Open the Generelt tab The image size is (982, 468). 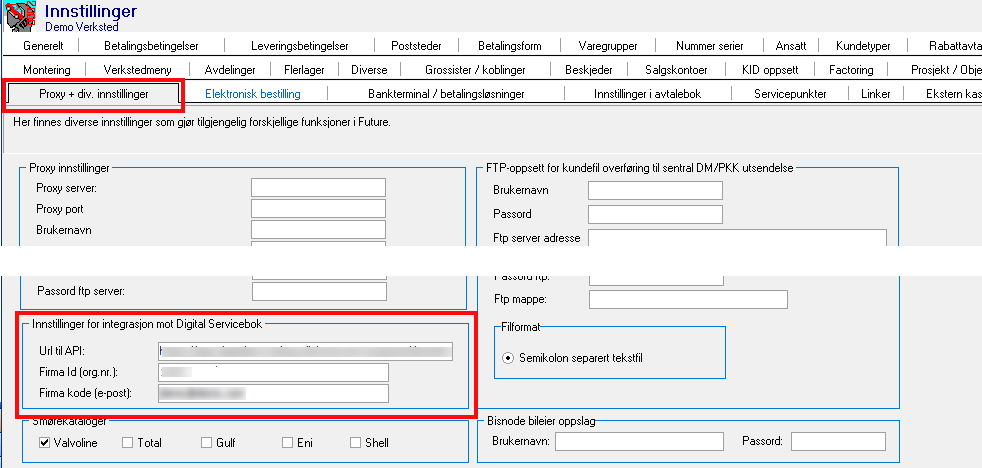coord(44,46)
